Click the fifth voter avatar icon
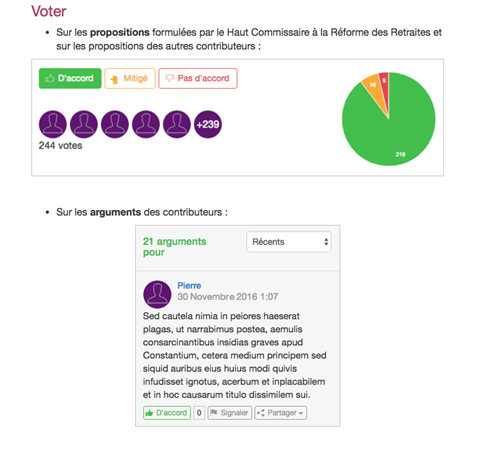Image resolution: width=480 pixels, height=457 pixels. click(x=177, y=124)
